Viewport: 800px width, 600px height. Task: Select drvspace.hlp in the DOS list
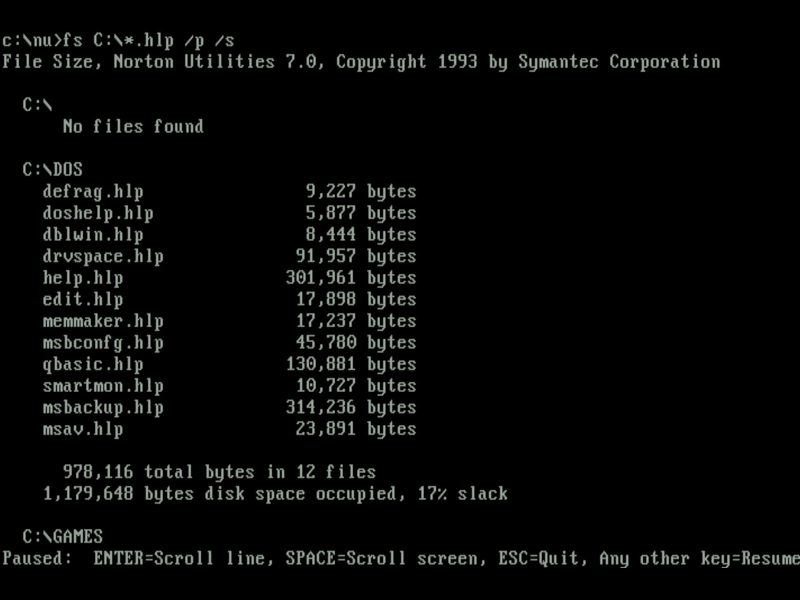pos(103,257)
